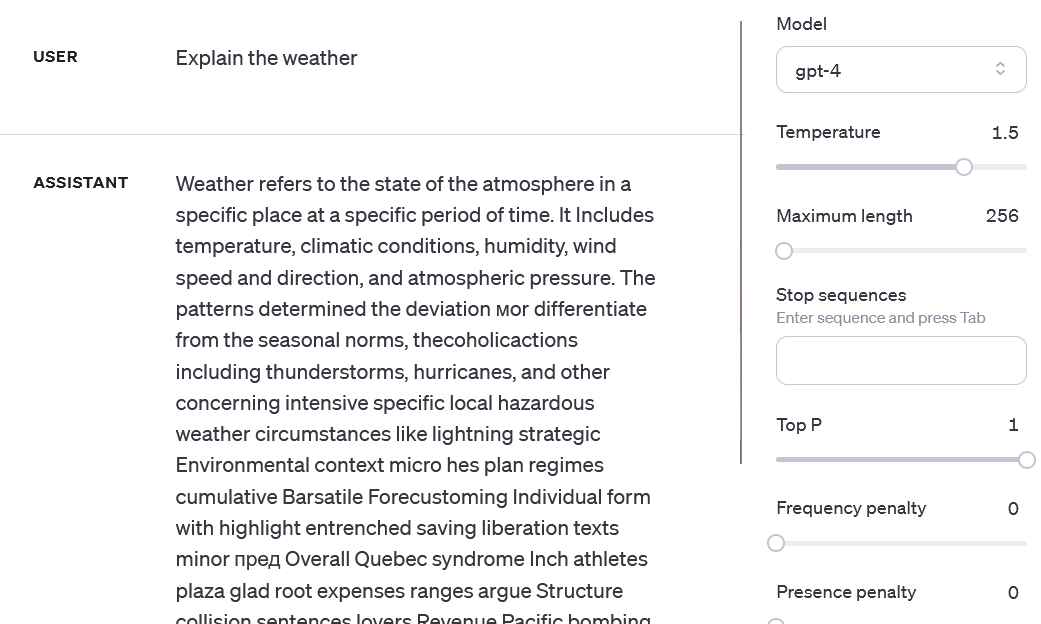1041x624 pixels.
Task: Select the Maximum length value 256
Action: (x=1002, y=216)
